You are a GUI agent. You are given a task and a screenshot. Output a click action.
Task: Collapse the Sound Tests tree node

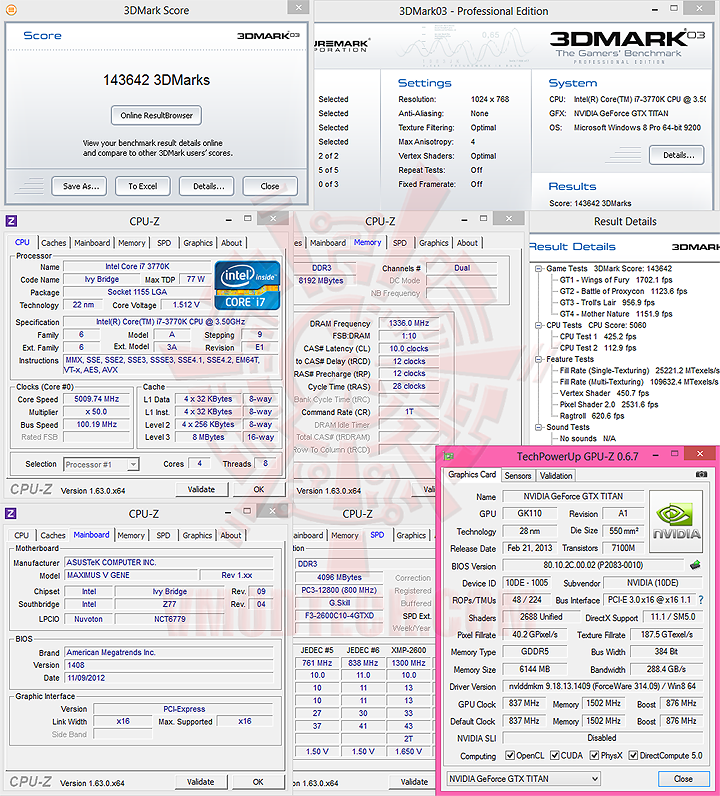[538, 427]
